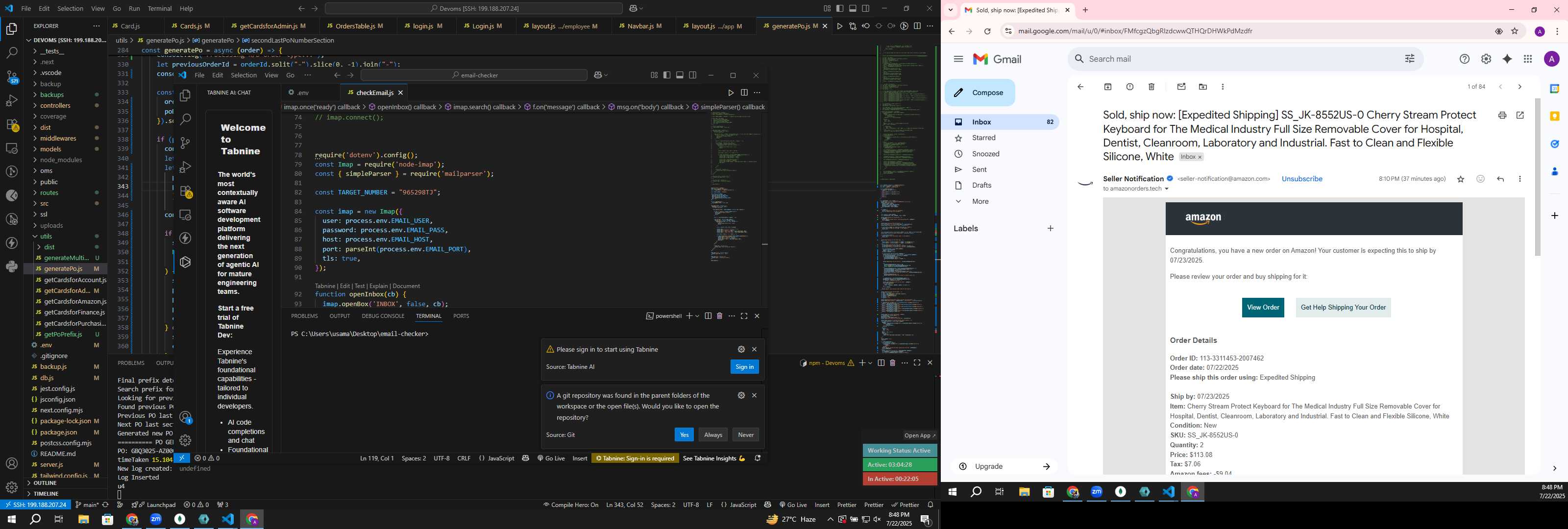Screen dimensions: 1568x529
Task: Print the Sold ship now email
Action: (1502, 116)
